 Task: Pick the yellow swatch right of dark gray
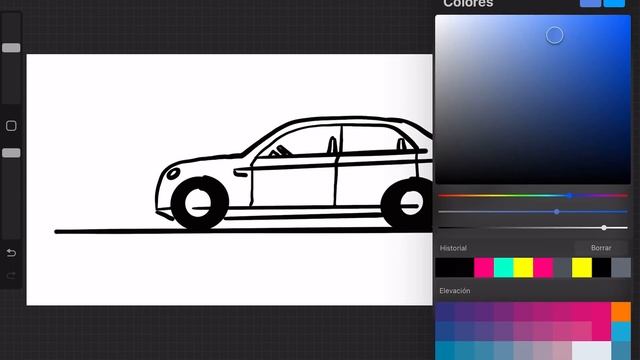(582, 268)
